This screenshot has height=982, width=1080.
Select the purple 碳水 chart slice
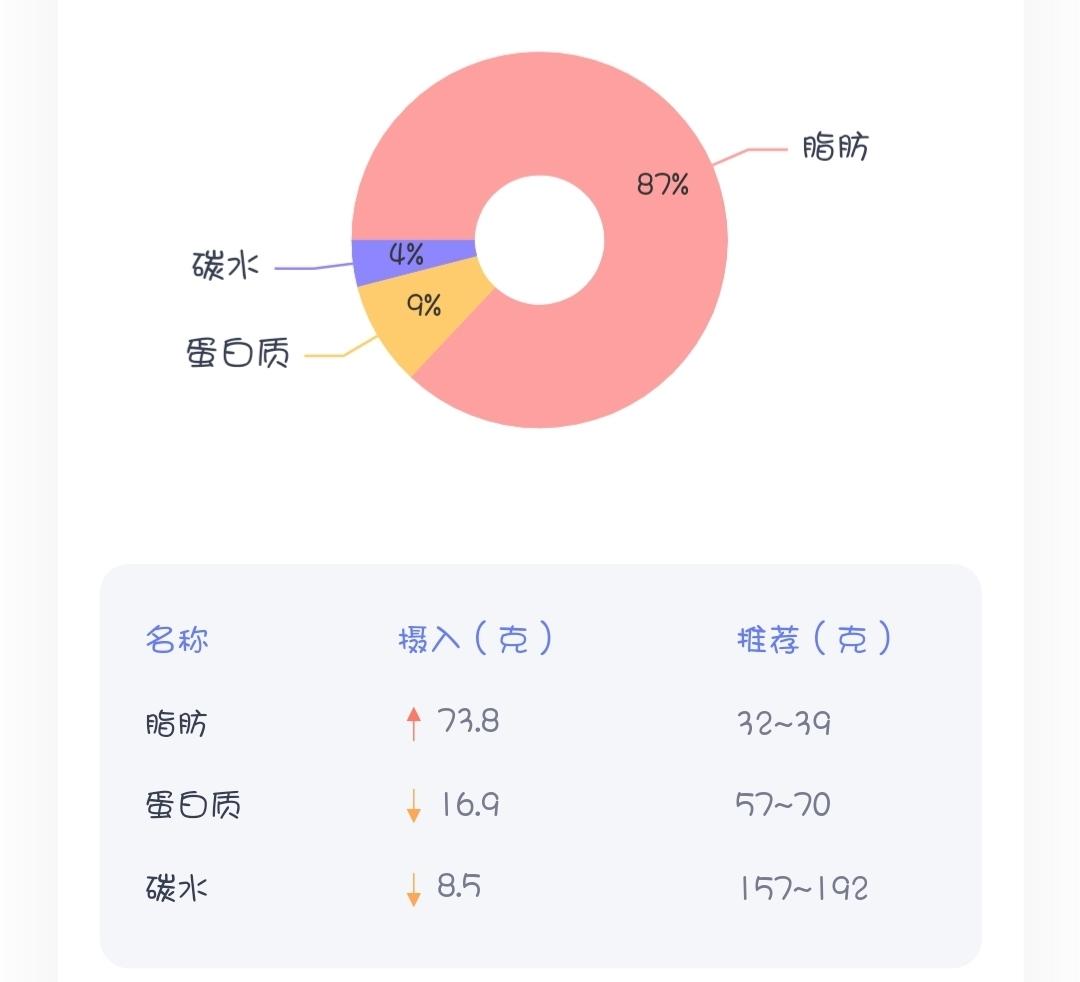(x=370, y=262)
